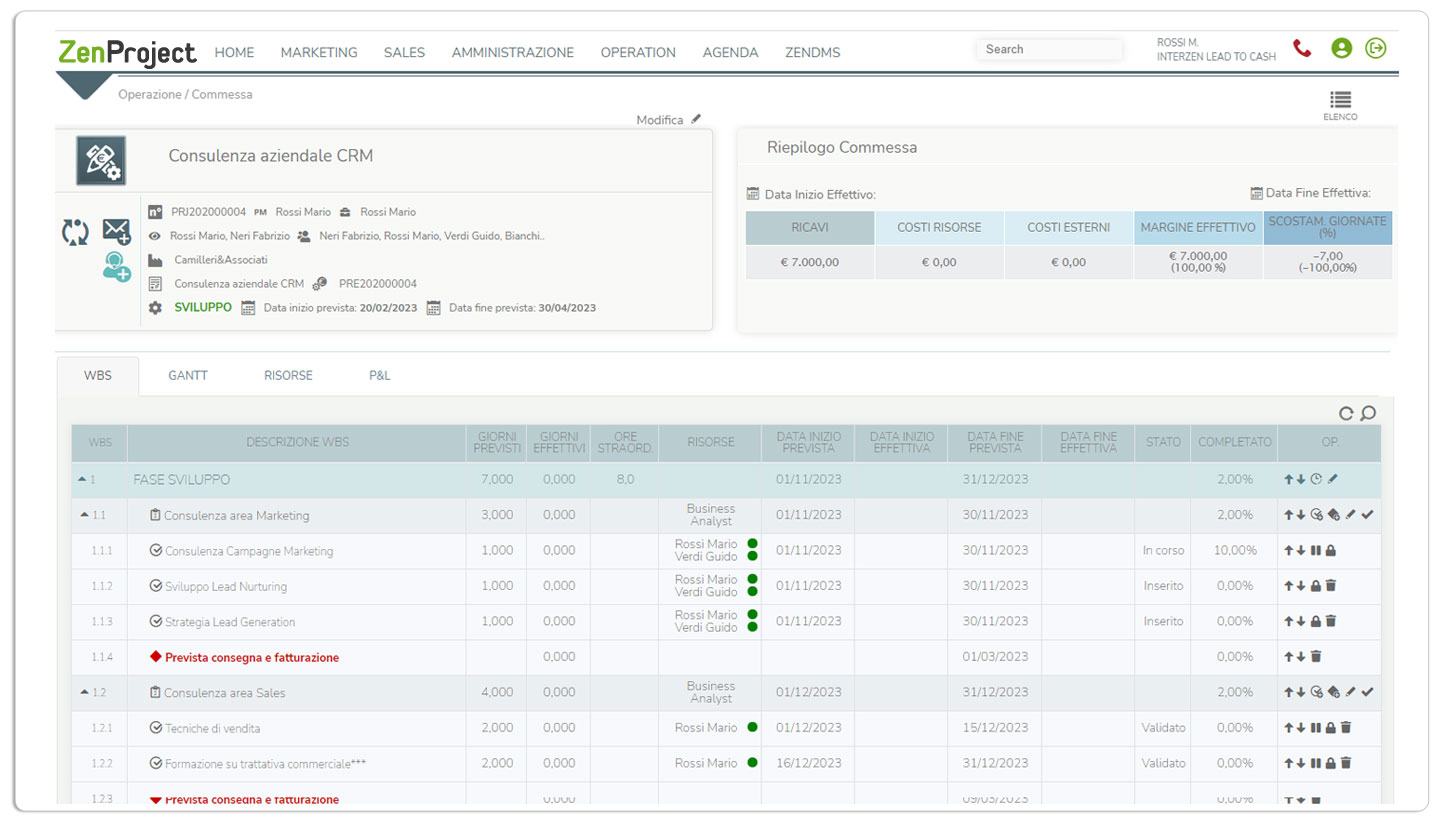This screenshot has height=822, width=1445.
Task: Click lock icon in Formazione su trattativa row
Action: 1331,763
